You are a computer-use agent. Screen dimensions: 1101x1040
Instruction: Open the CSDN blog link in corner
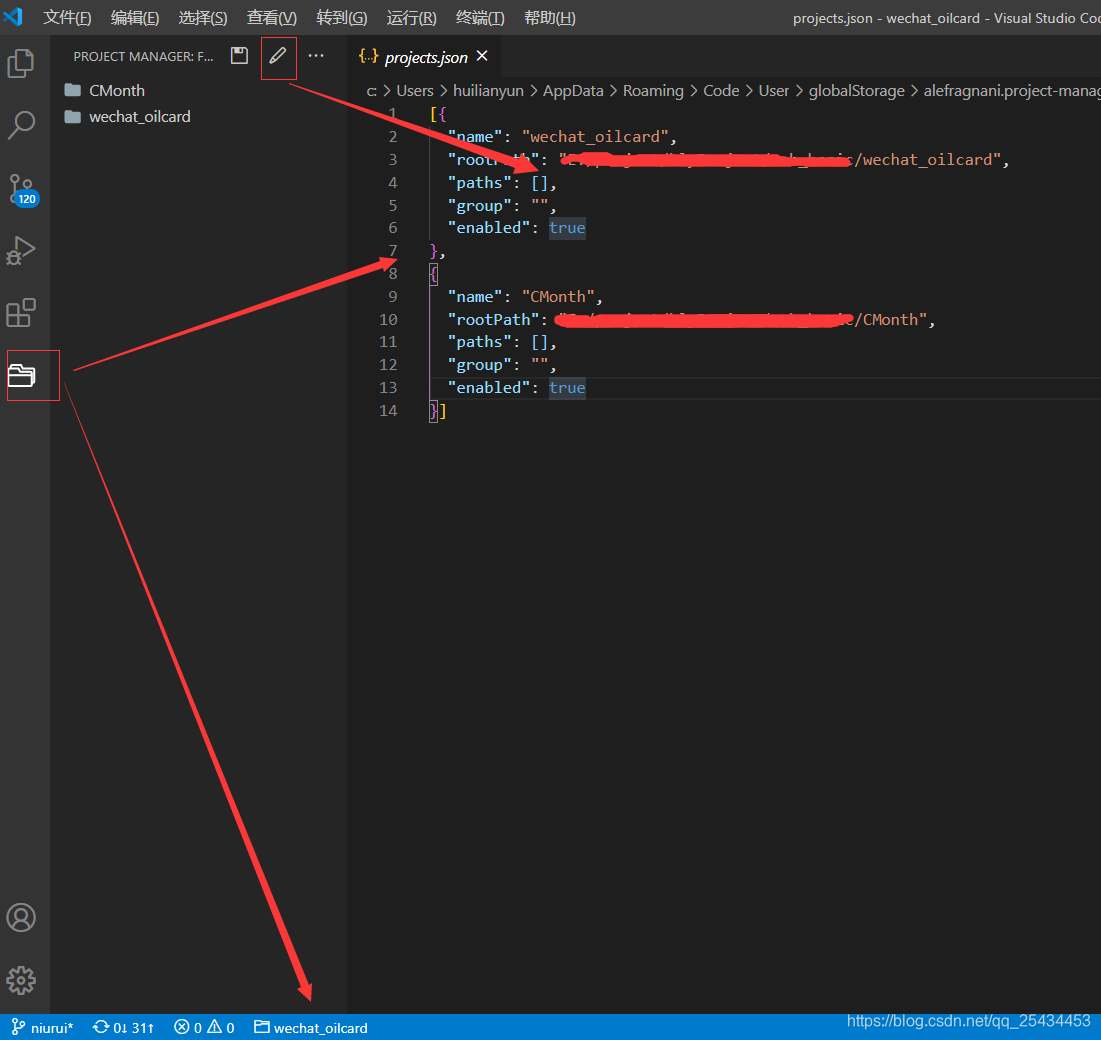point(968,1021)
